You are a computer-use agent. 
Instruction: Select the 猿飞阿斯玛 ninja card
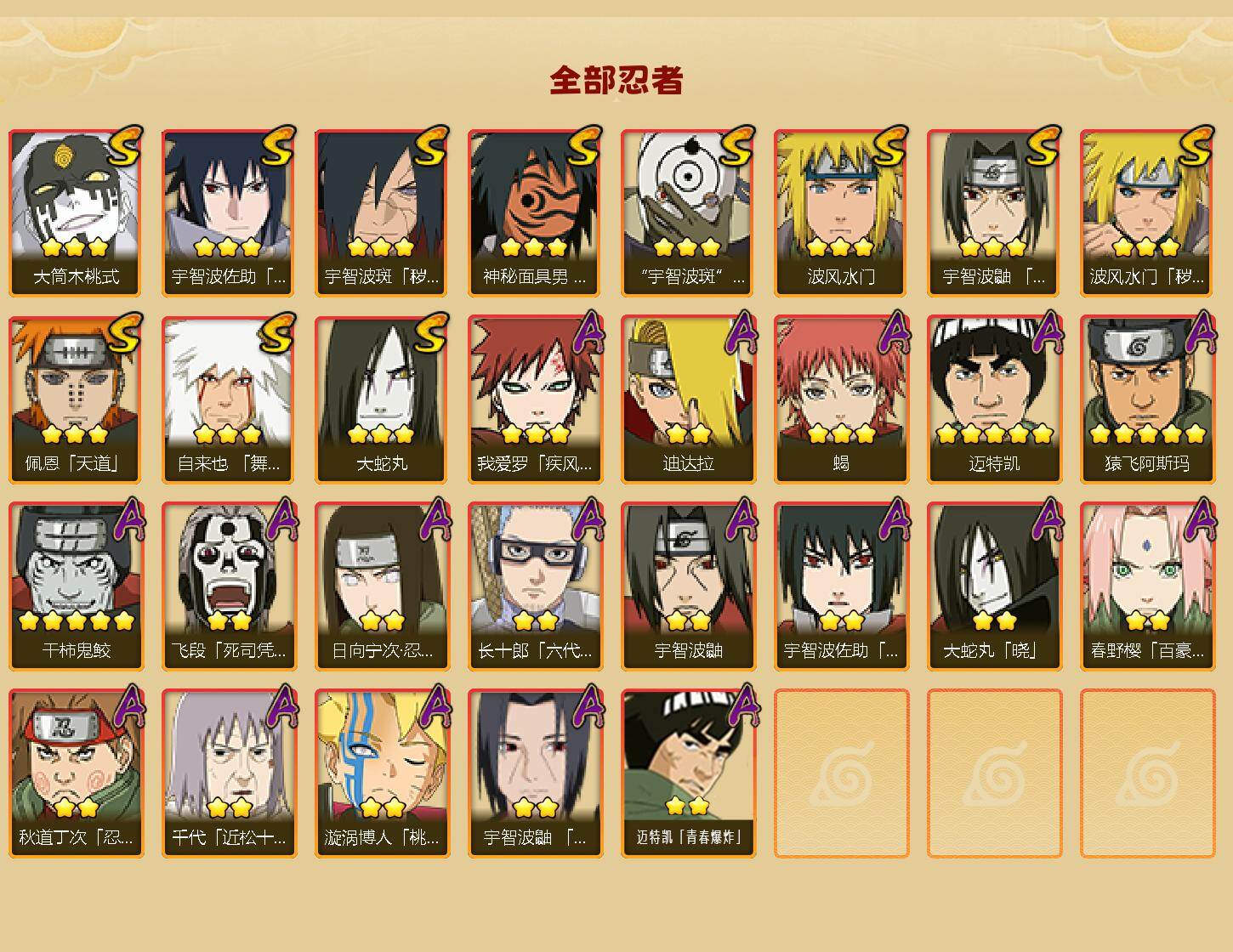click(x=1147, y=399)
